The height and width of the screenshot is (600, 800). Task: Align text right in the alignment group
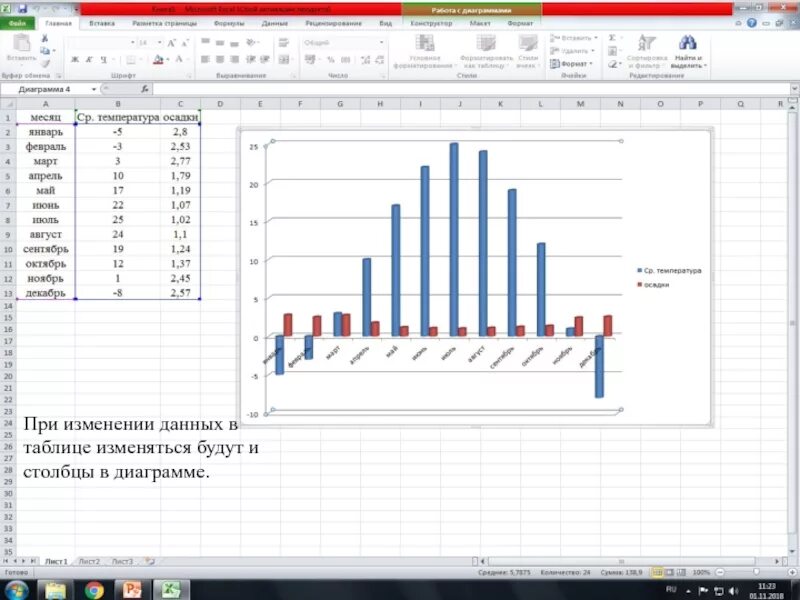coord(235,60)
